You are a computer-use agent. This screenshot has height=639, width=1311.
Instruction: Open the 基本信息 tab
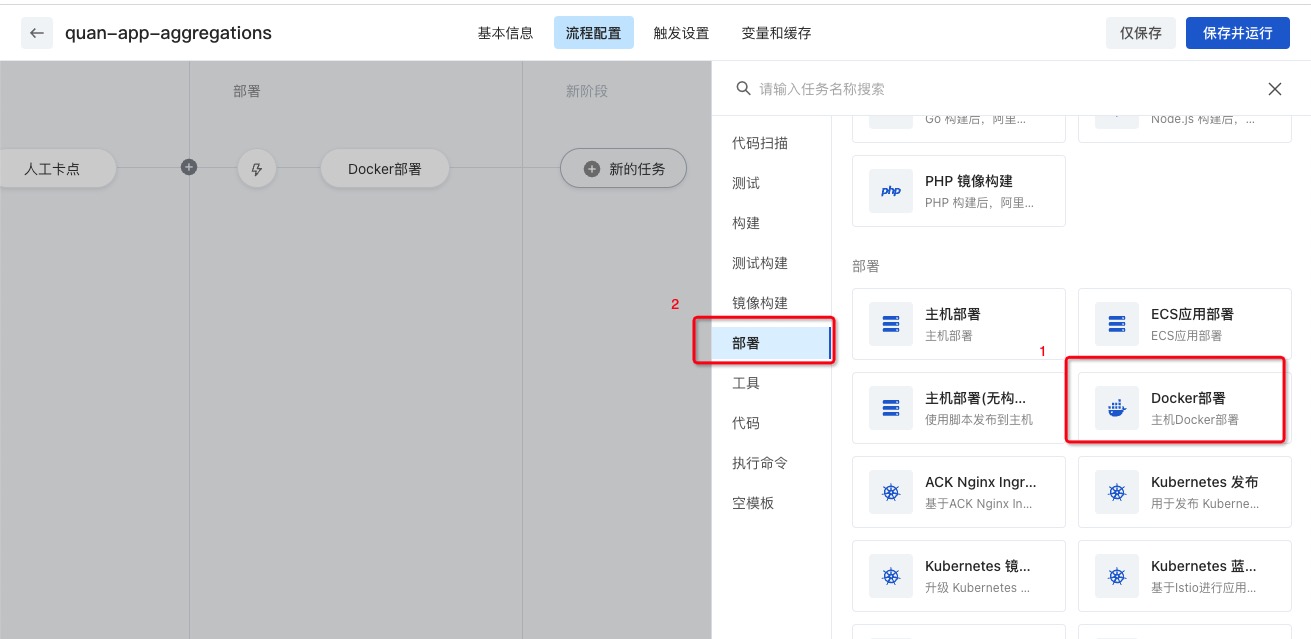coord(505,33)
